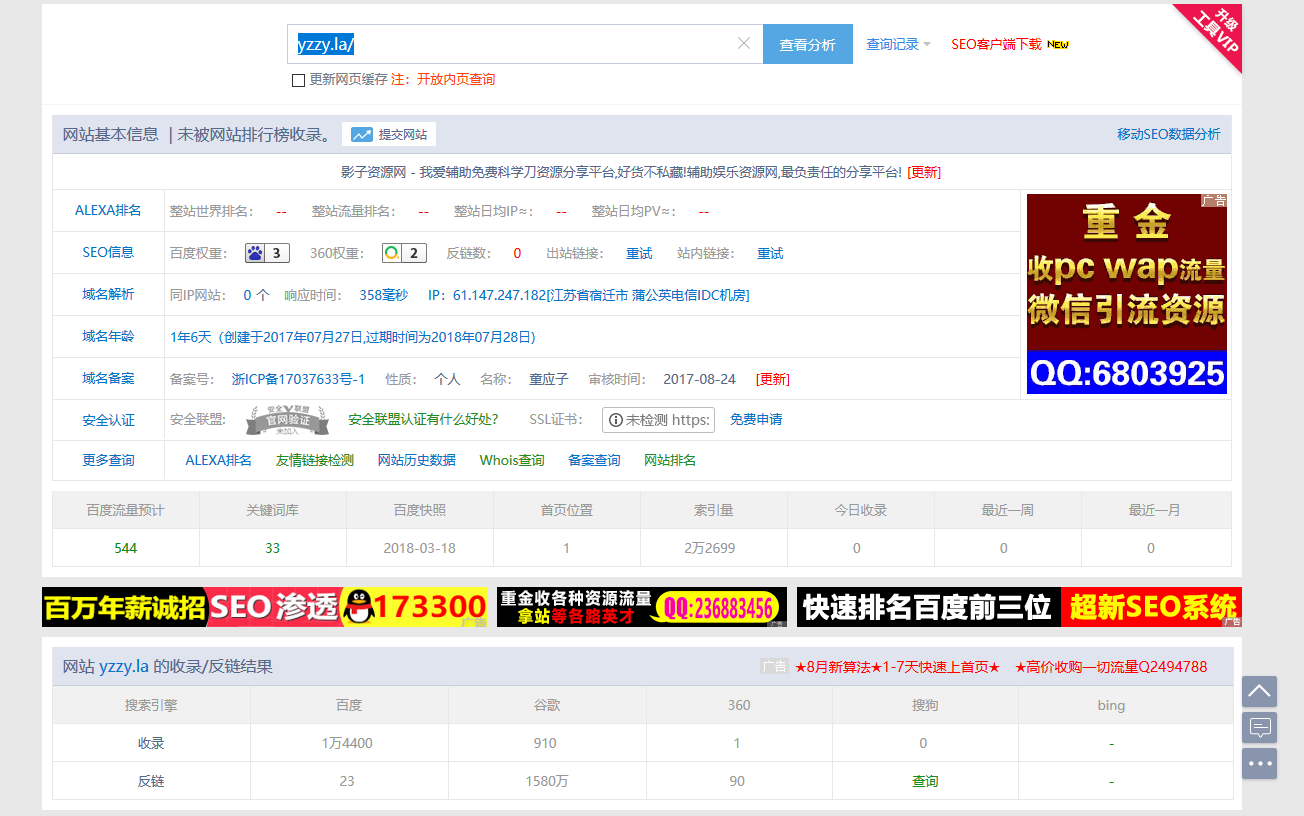The image size is (1304, 816).
Task: Click the 查看分析 button
Action: [807, 44]
